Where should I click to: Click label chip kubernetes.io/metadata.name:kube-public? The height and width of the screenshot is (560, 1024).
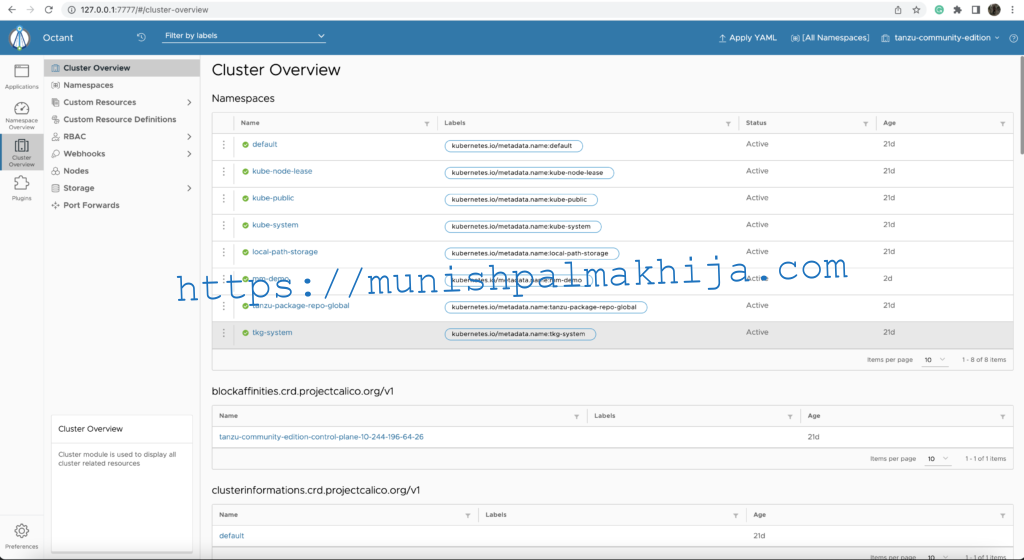pos(521,200)
